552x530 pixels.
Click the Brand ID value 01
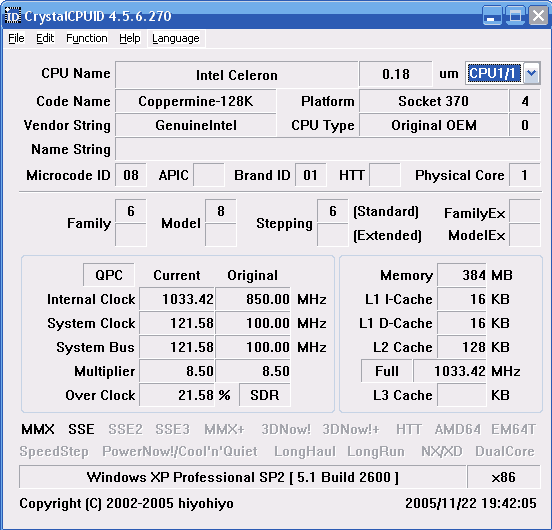coord(310,175)
